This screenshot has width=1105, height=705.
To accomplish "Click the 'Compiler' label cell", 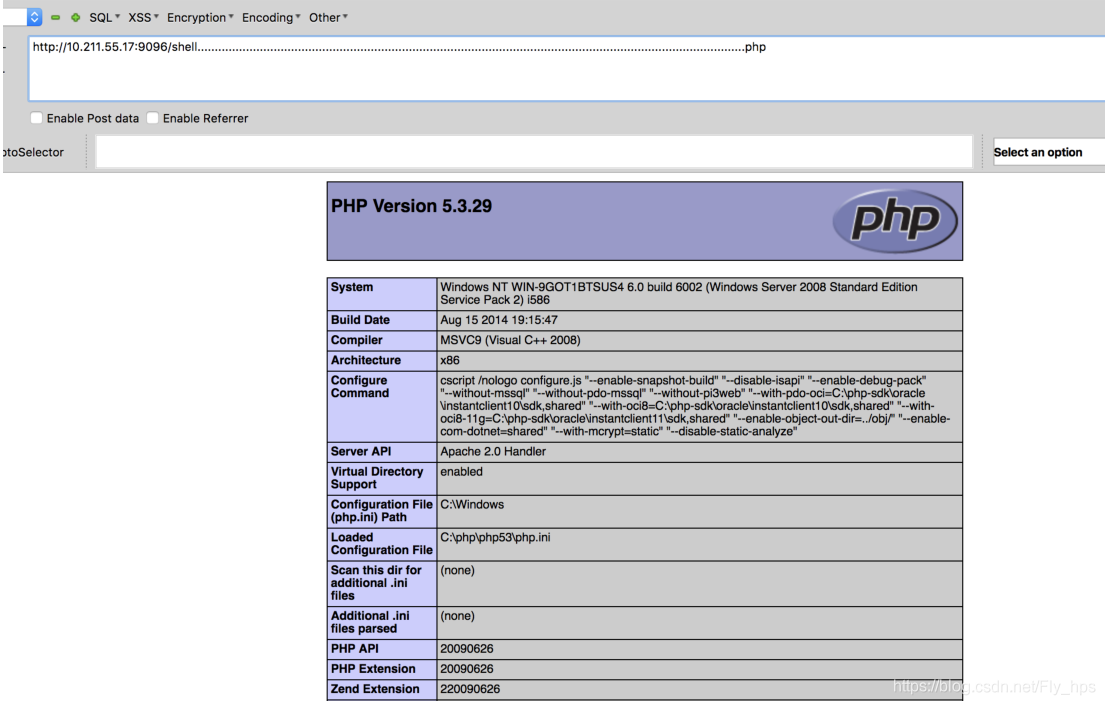I will tap(382, 341).
